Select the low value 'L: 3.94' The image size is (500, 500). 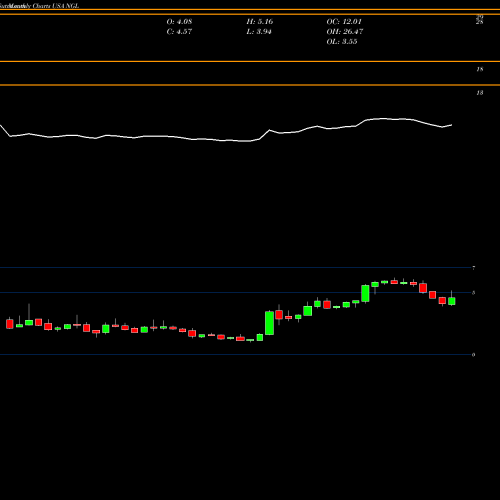[259, 32]
